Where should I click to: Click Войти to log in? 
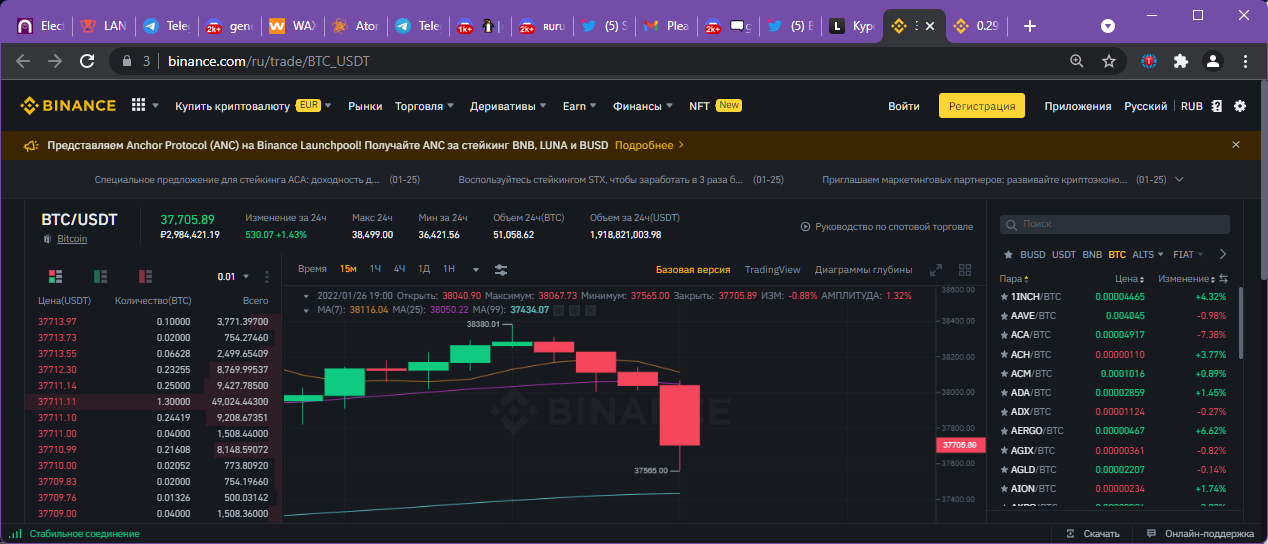click(904, 106)
